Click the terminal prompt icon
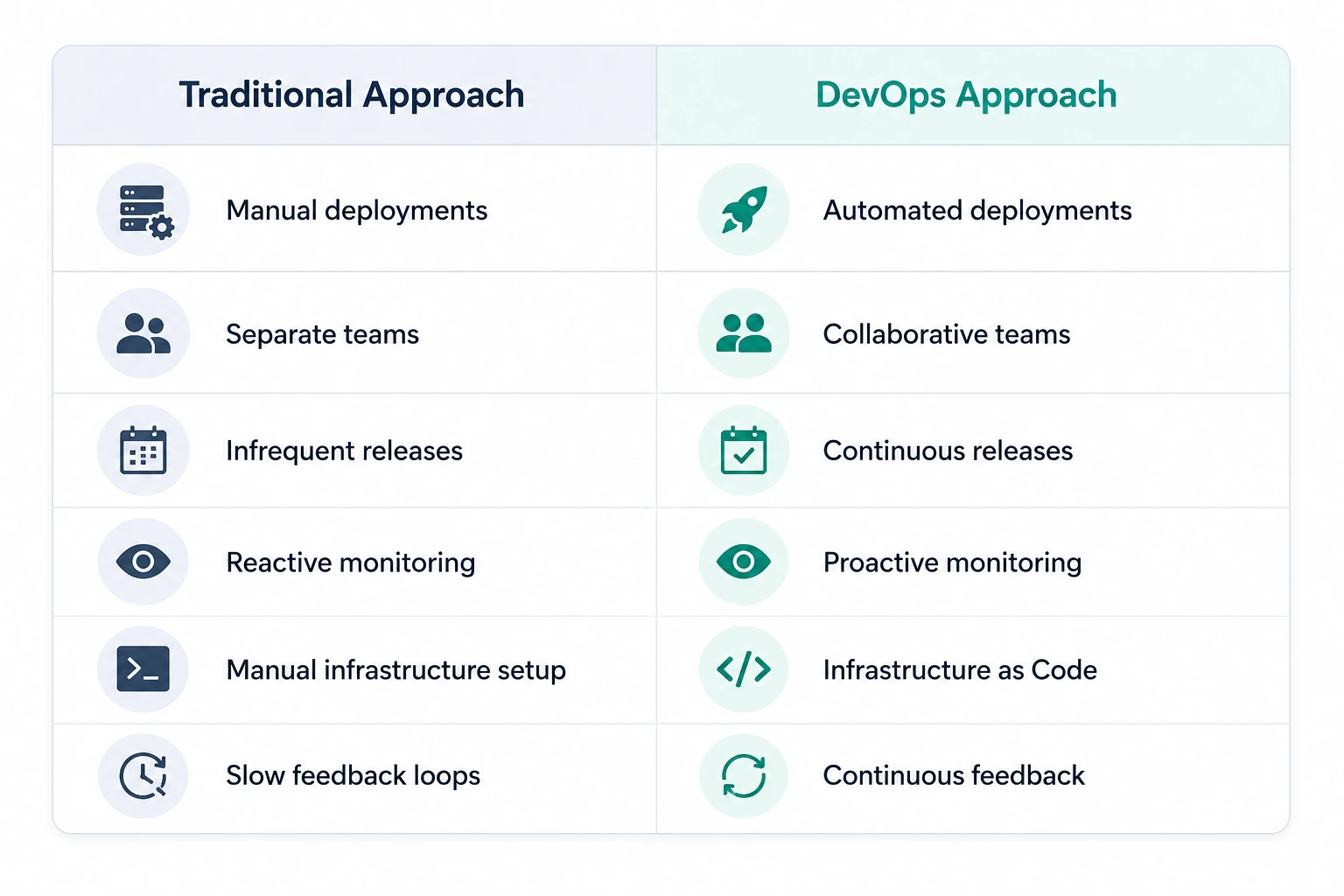Screen dimensions: 1344x896 [143, 669]
